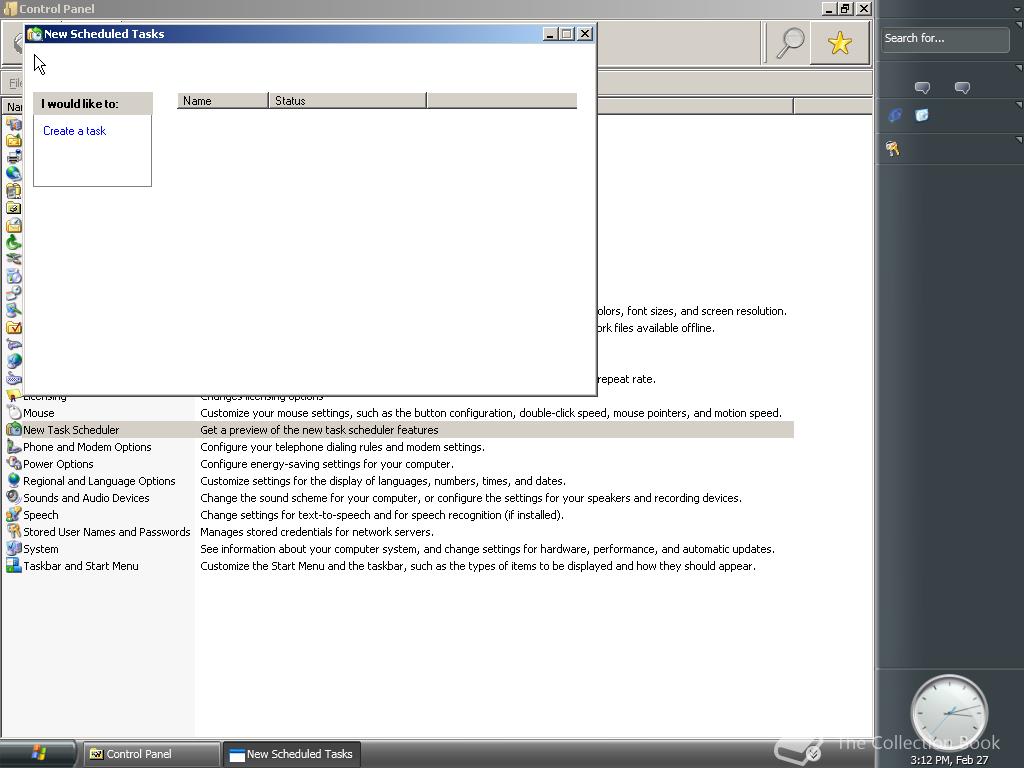The width and height of the screenshot is (1024, 768).
Task: Sort tasks by the Status column header
Action: (347, 101)
